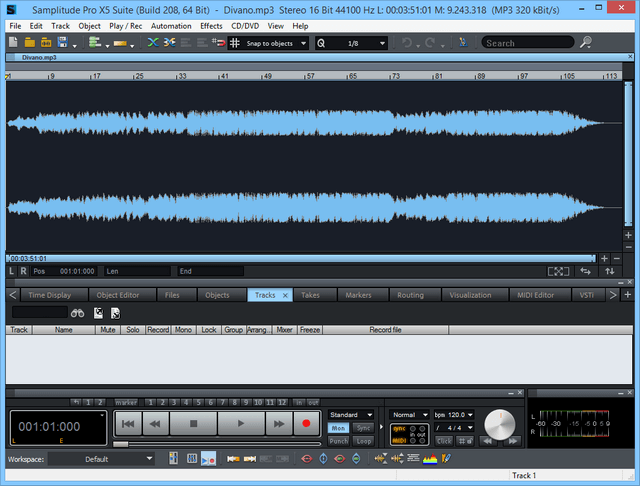The image size is (640, 486).
Task: Click the Click metronome button
Action: click(443, 440)
